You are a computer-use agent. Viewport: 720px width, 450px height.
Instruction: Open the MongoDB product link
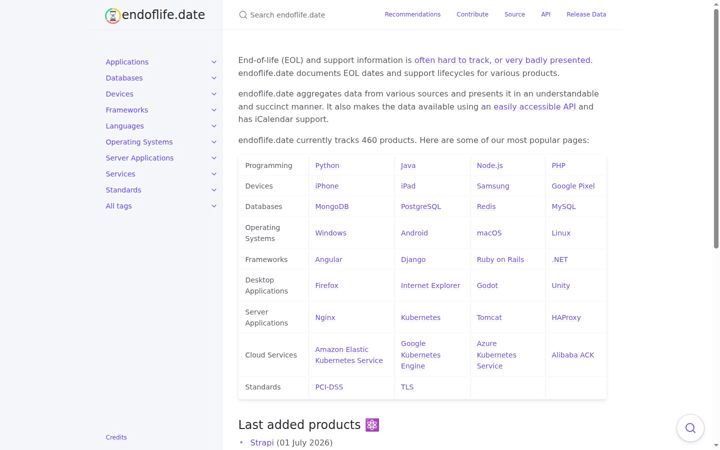pyautogui.click(x=332, y=207)
